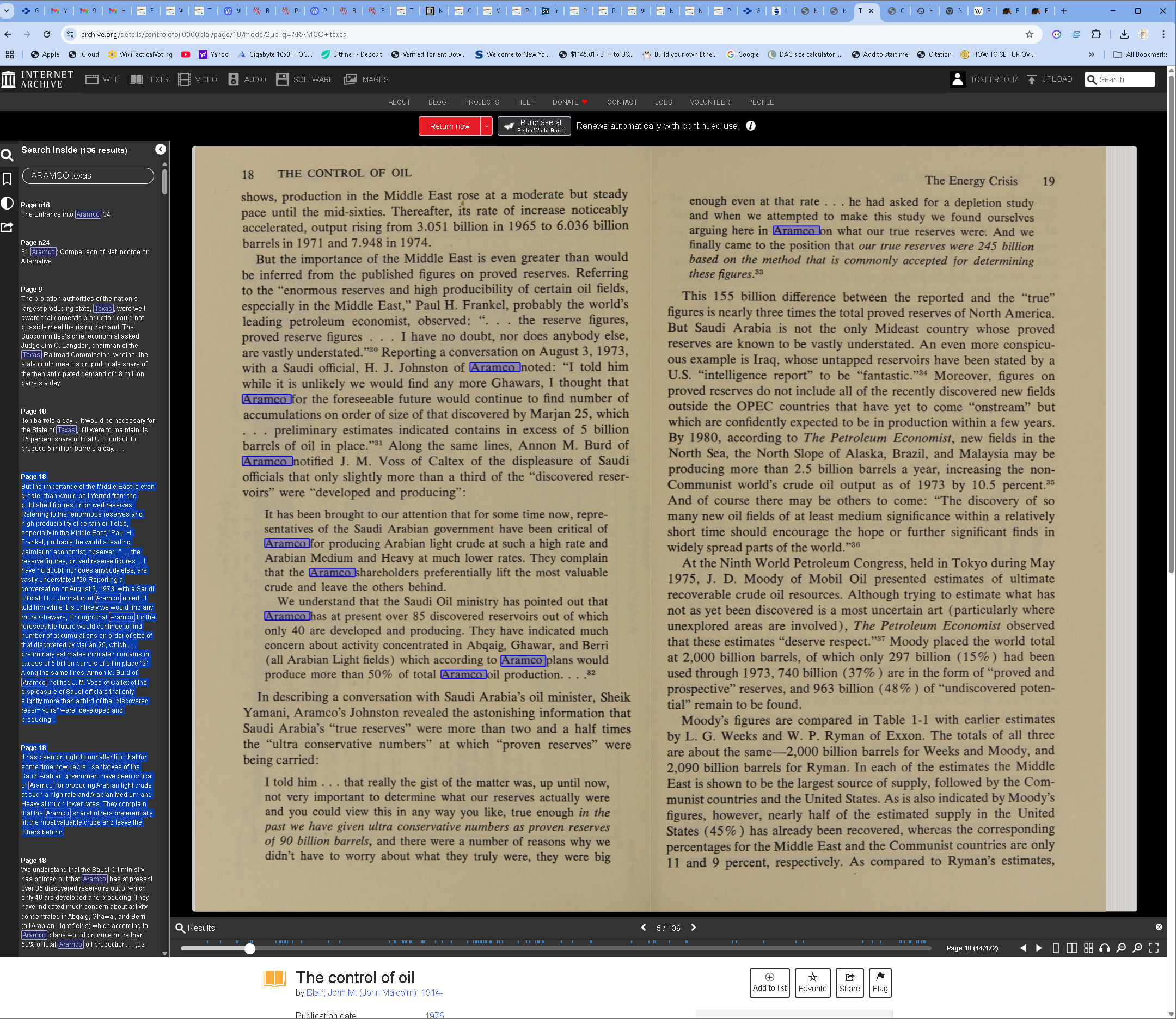The width and height of the screenshot is (1176, 1019).
Task: Open the browser extensions puzzle icon
Action: pyautogui.click(x=1097, y=34)
